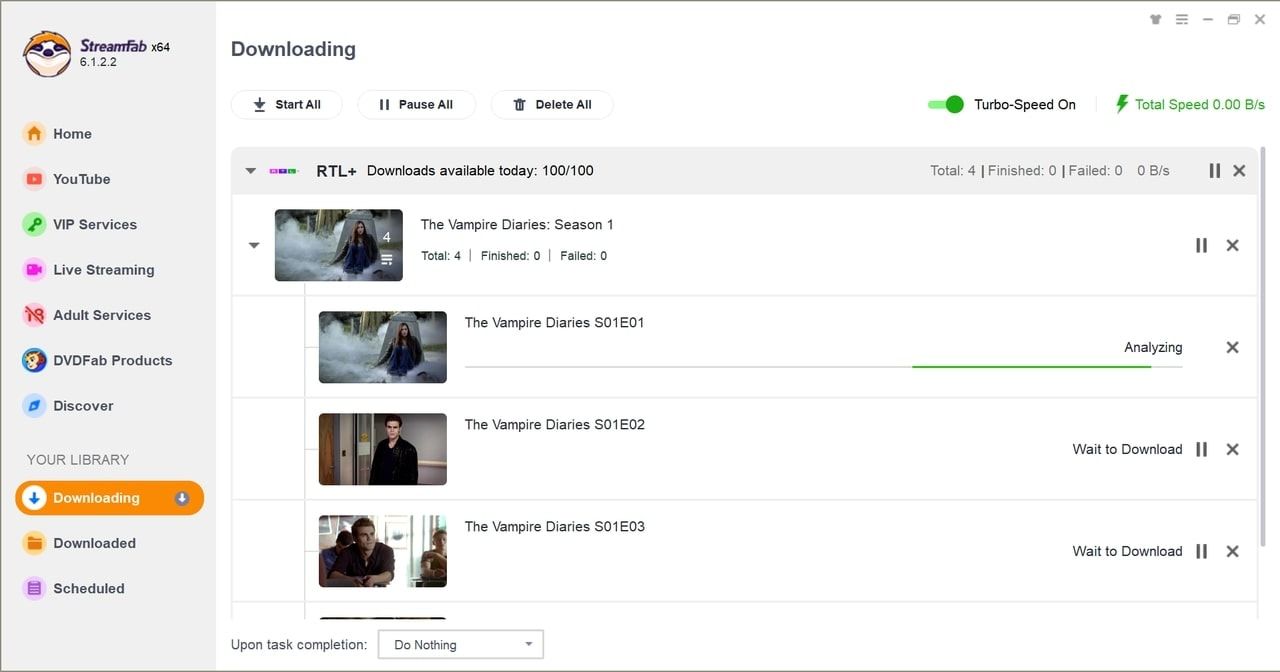Click 'Downloads available today: 100/100' text
Viewport: 1280px width, 672px height.
pos(480,171)
